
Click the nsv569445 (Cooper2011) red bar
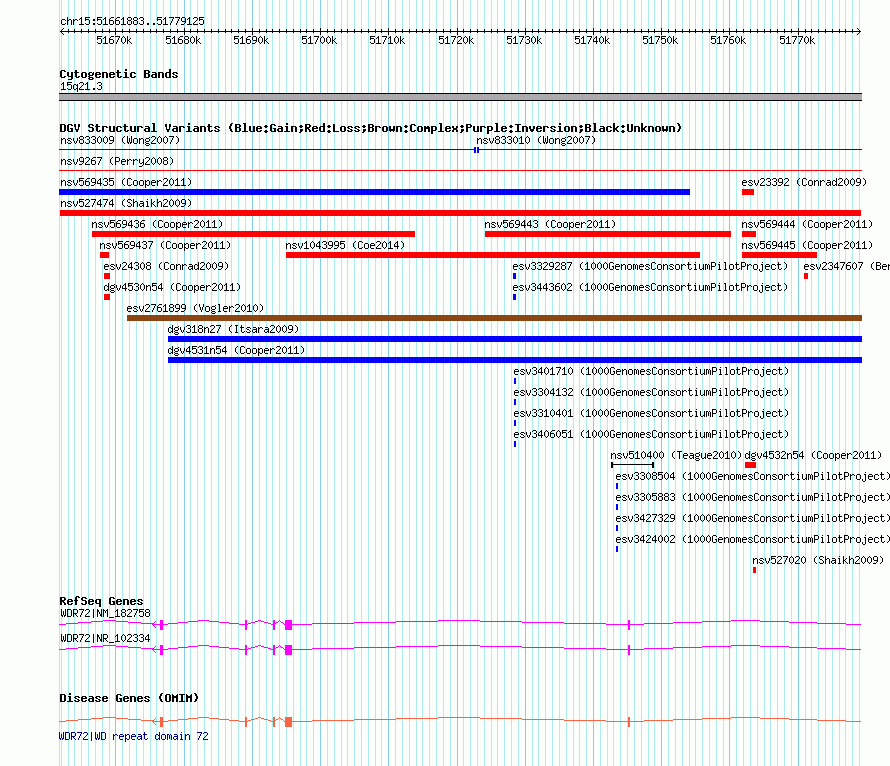(779, 255)
